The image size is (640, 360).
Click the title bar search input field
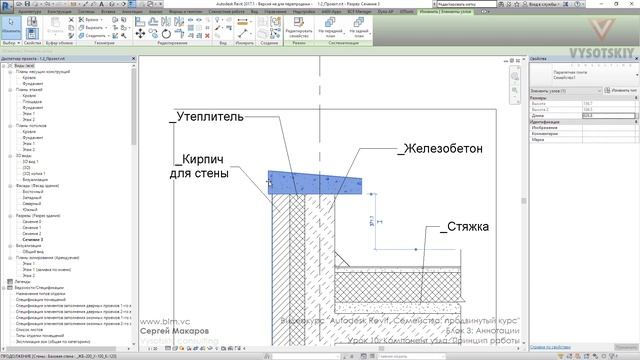coord(466,4)
